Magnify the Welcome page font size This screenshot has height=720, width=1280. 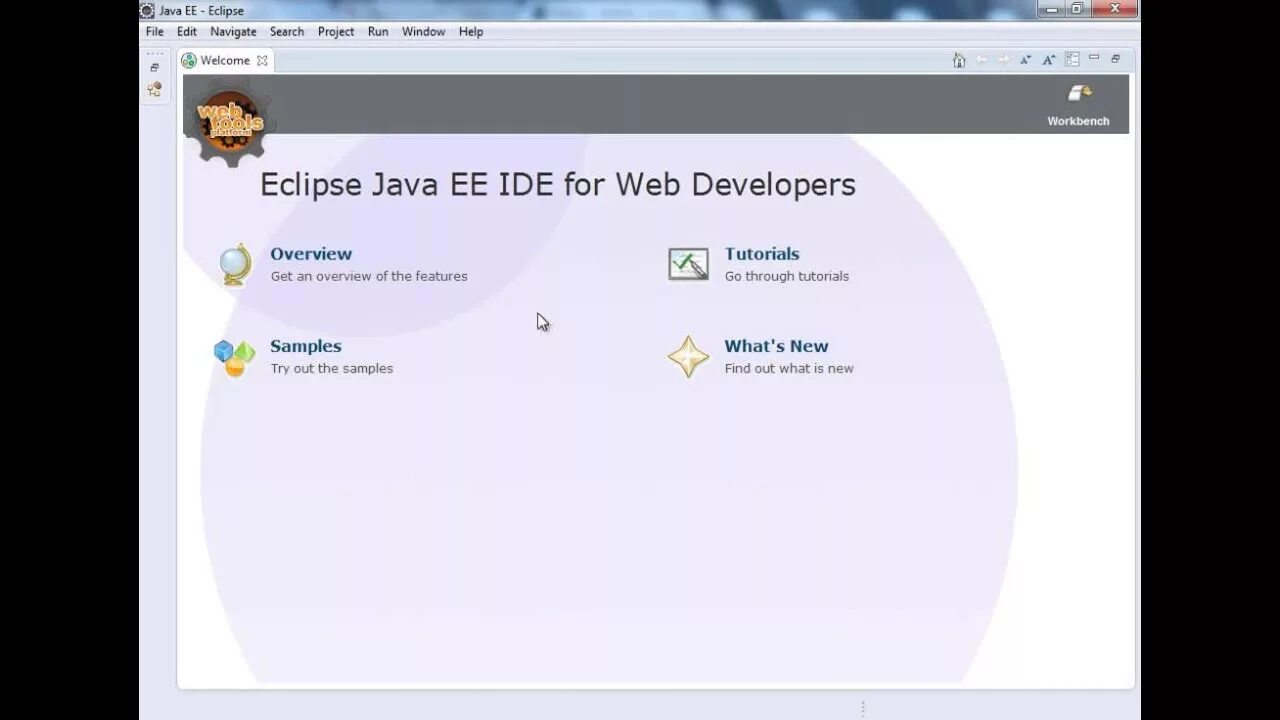[1049, 60]
